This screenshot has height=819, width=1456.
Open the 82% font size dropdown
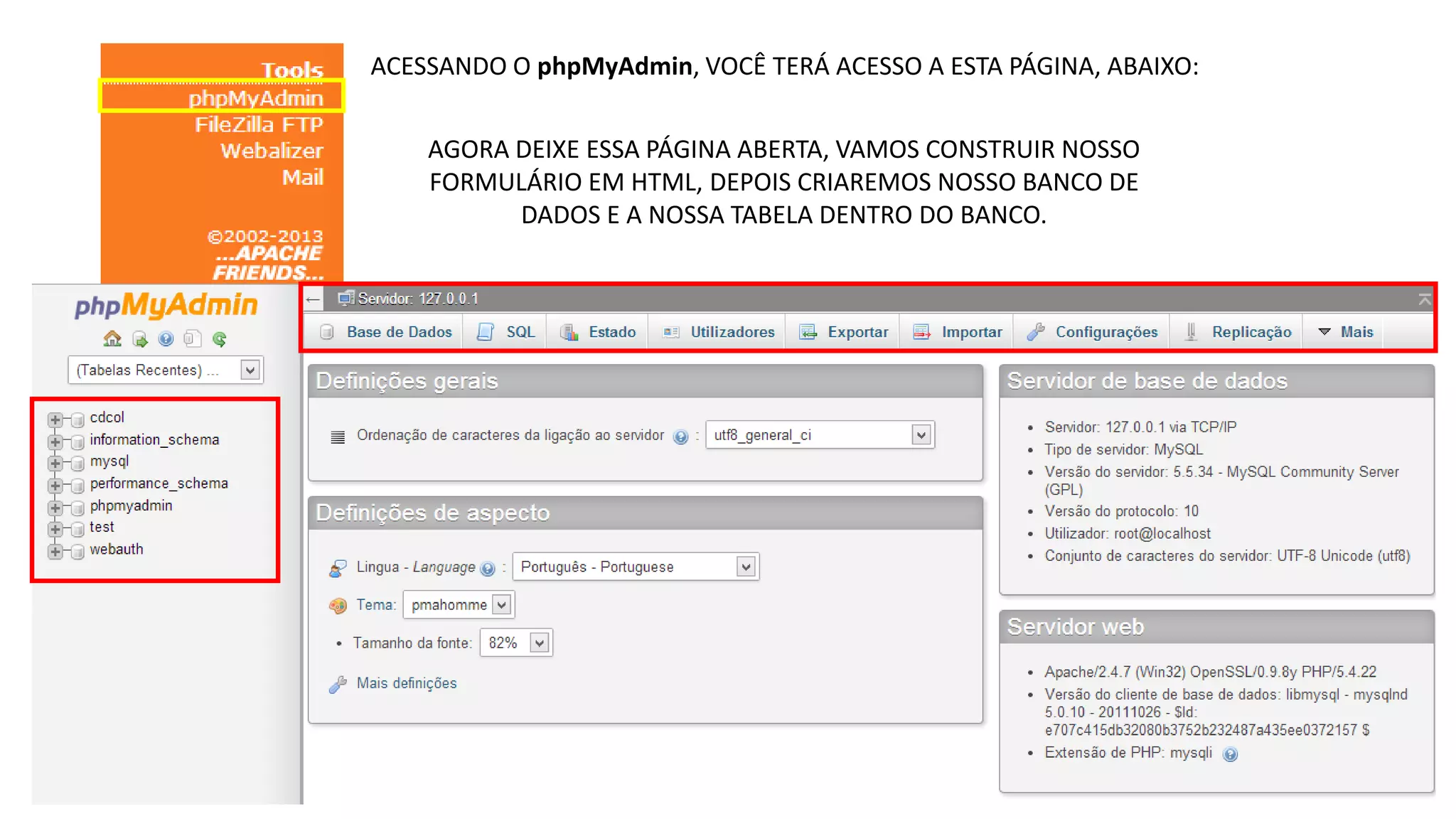click(x=516, y=643)
